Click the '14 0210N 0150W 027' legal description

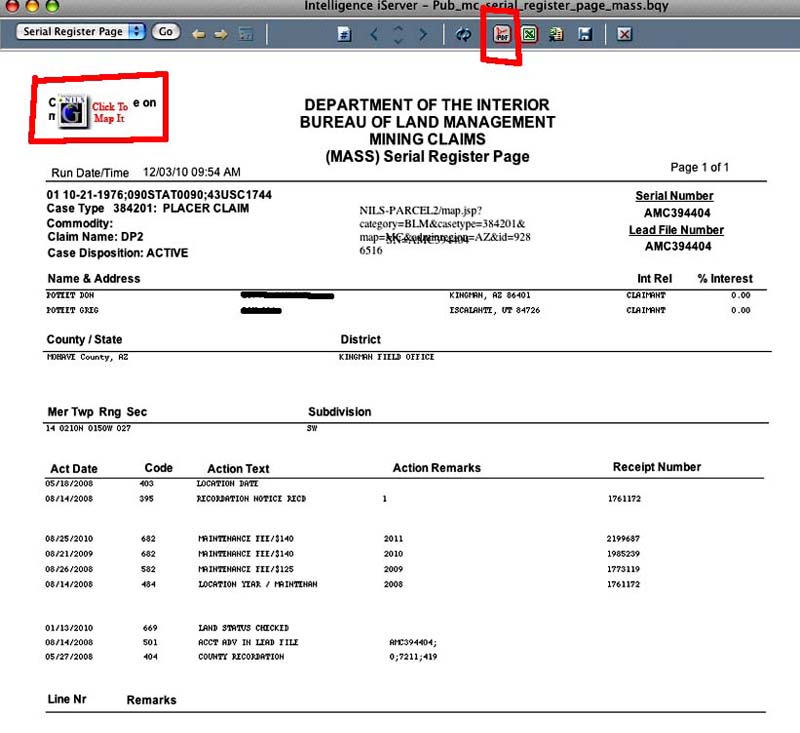tap(88, 428)
